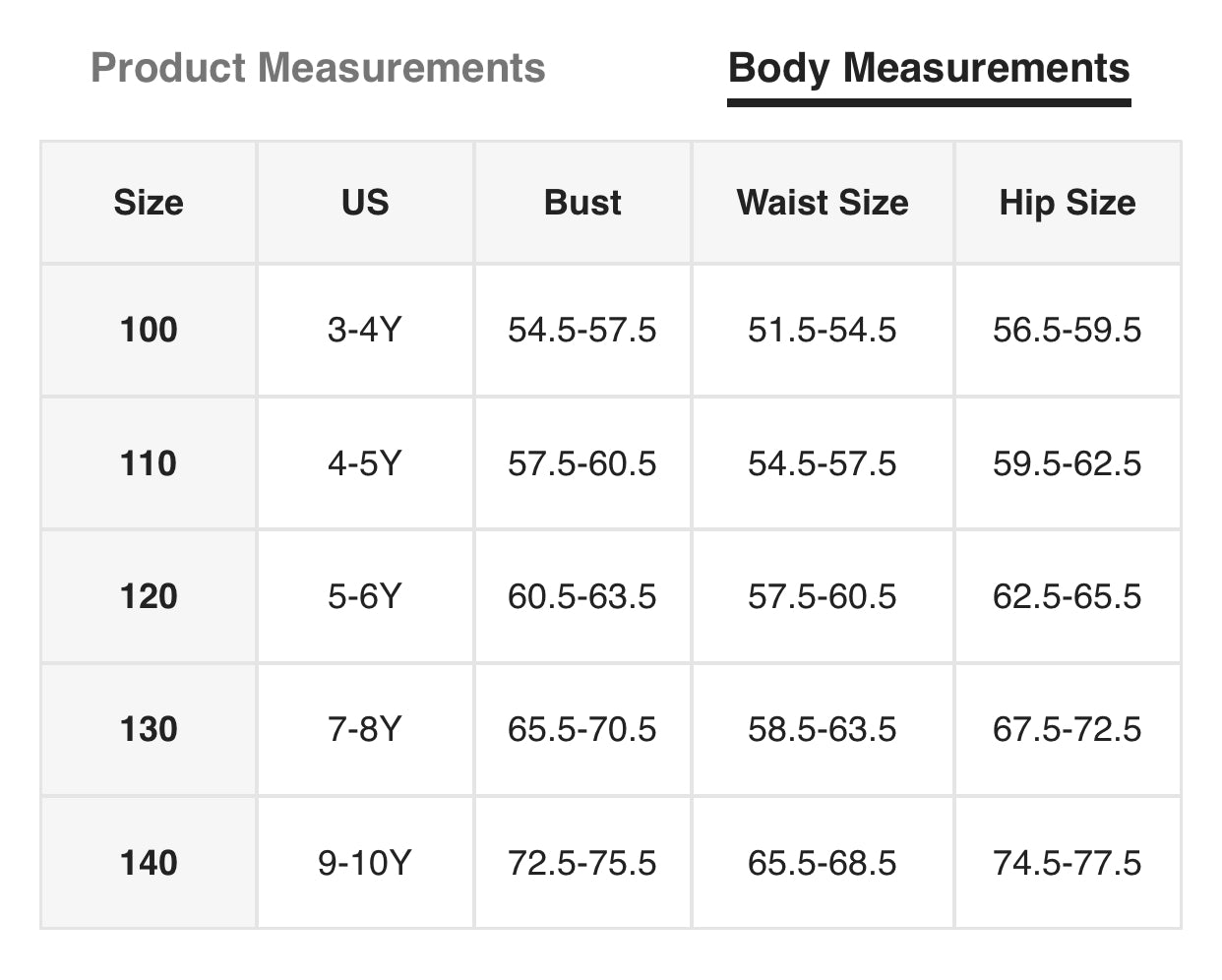Select the size 100 row label
This screenshot has height=980, width=1222.
pos(149,330)
